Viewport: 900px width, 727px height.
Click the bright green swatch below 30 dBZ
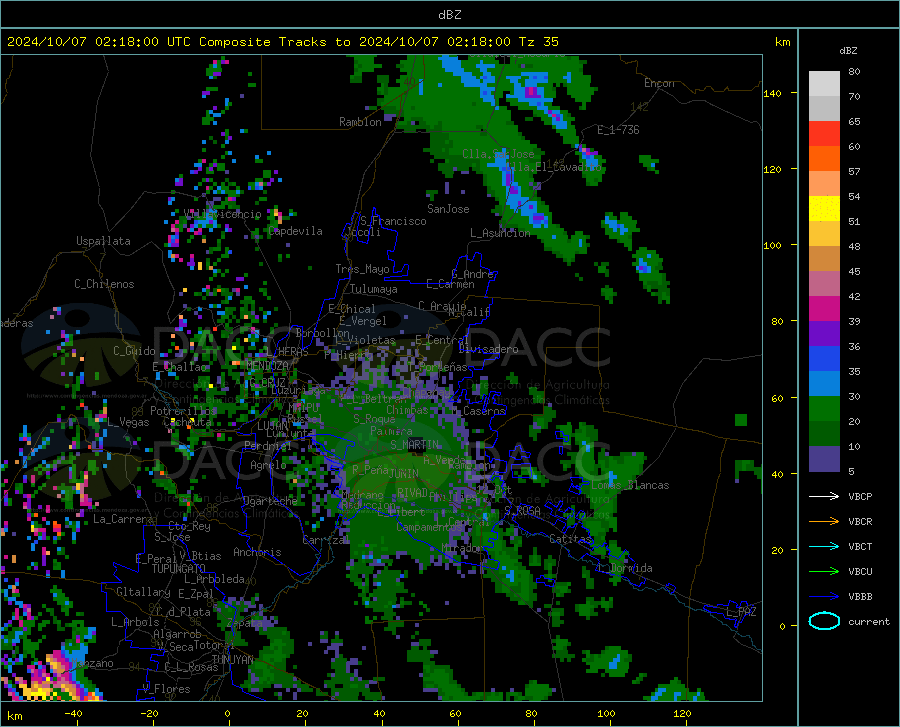coord(824,409)
